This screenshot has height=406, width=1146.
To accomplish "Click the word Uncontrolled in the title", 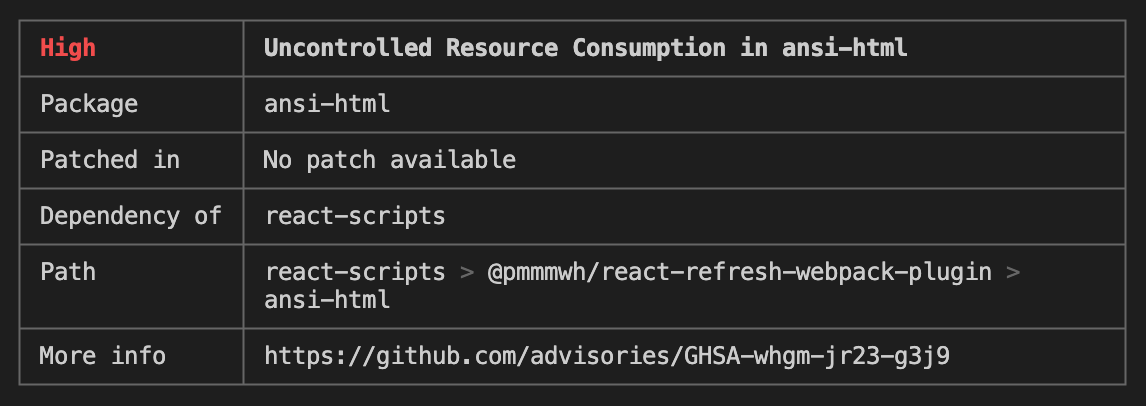I will tap(347, 48).
